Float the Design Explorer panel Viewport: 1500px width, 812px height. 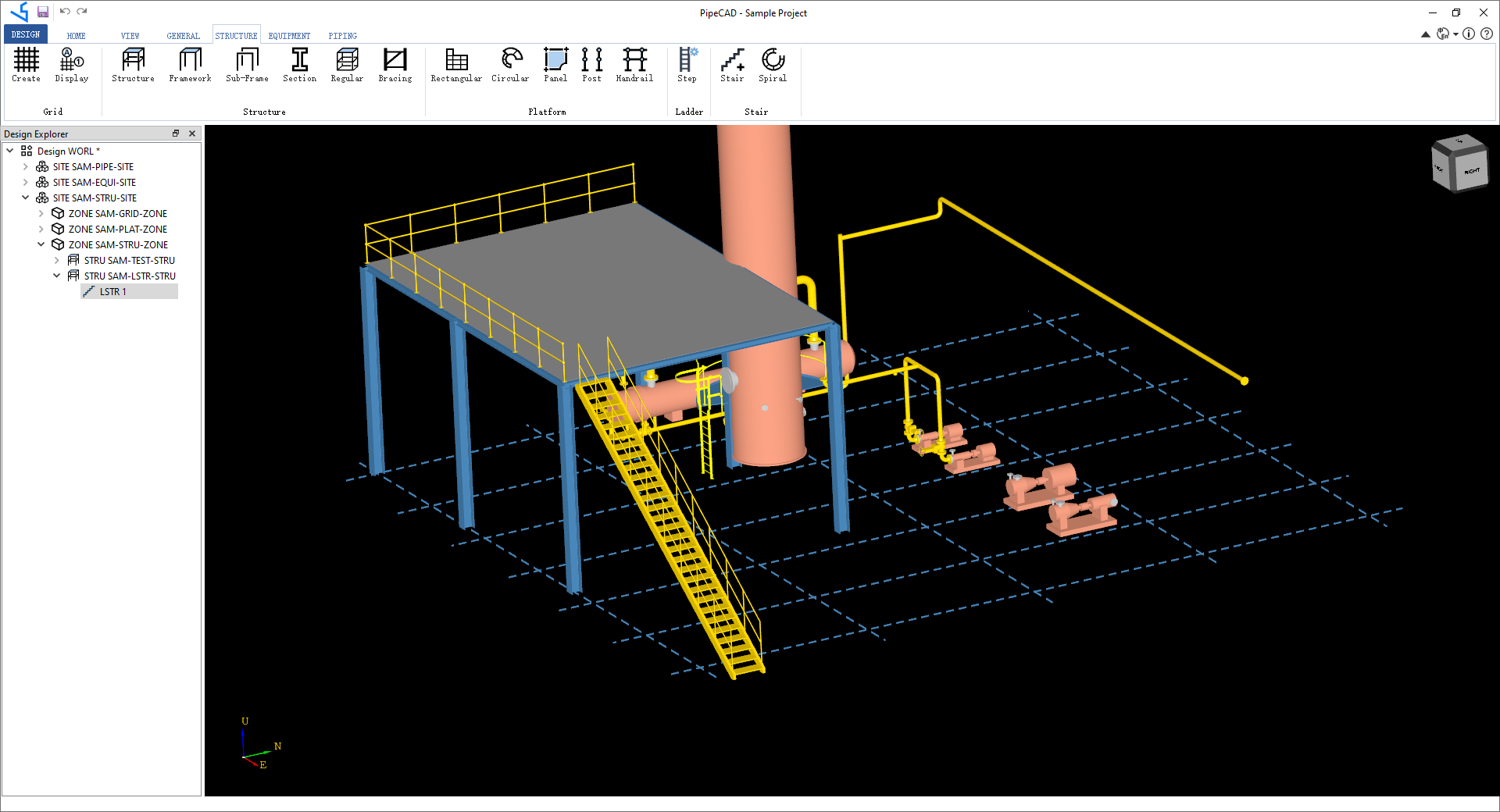[176, 134]
